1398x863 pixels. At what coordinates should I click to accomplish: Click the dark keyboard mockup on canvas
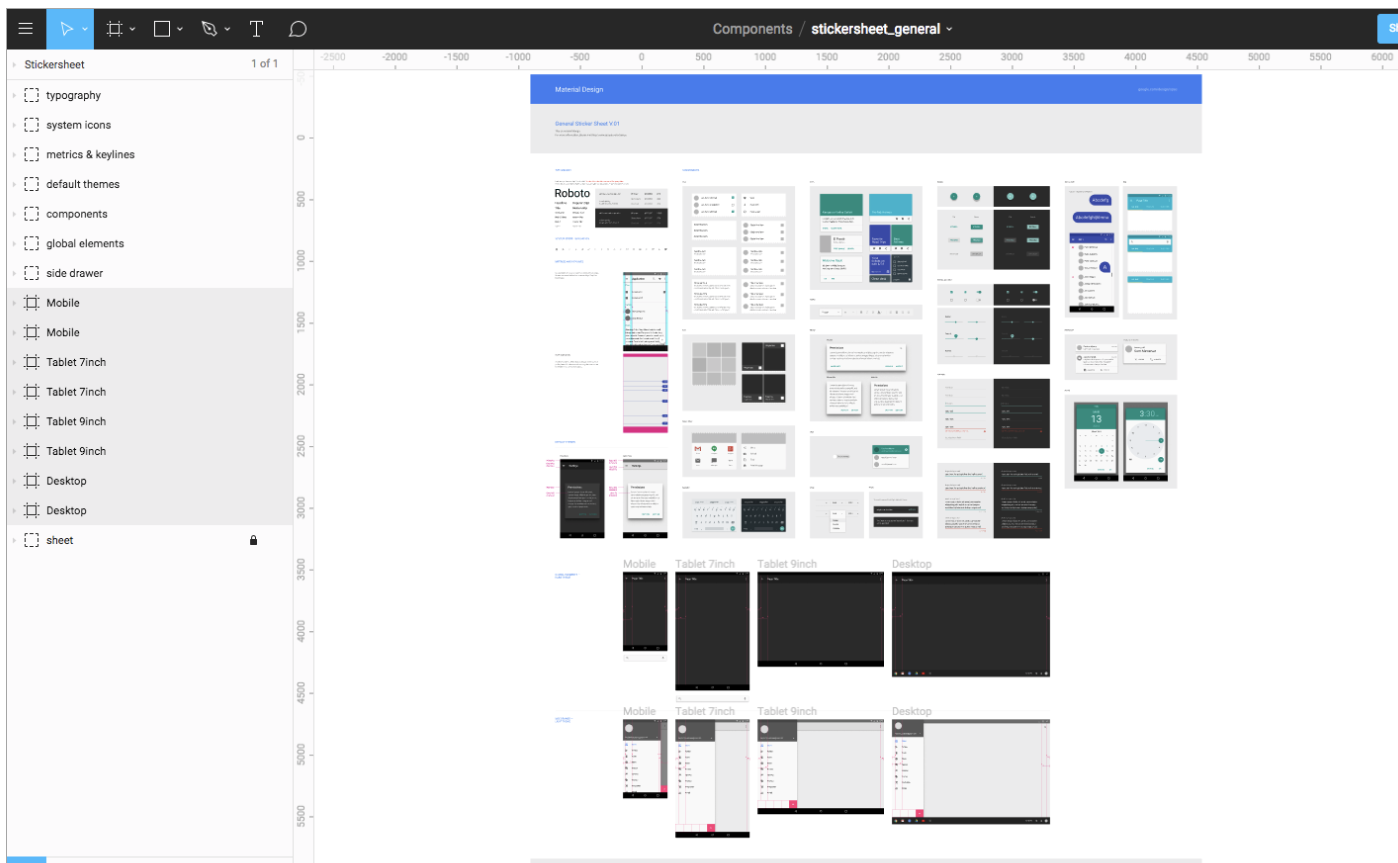[765, 514]
